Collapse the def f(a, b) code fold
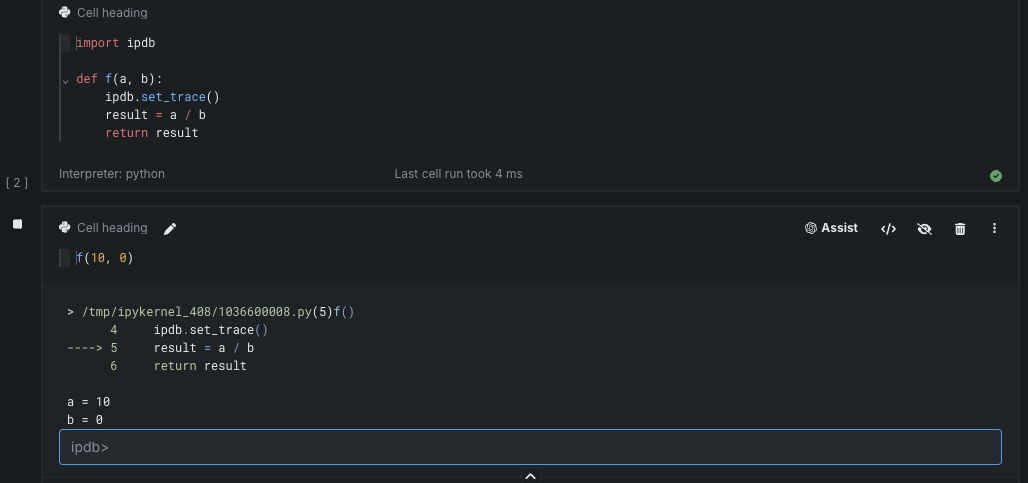The width and height of the screenshot is (1028, 483). click(65, 80)
